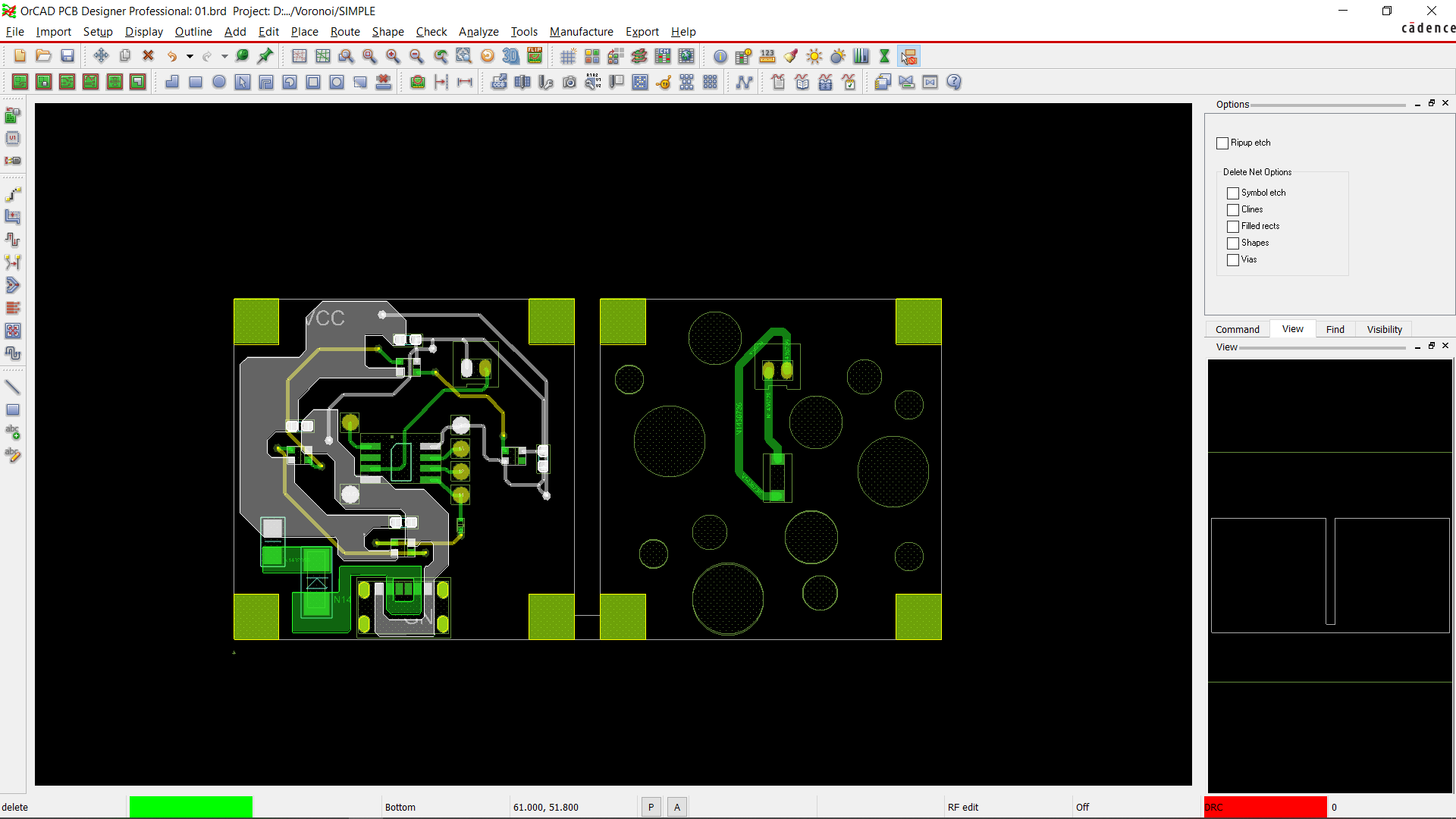Click the Flip design icon
The image size is (1456, 819).
click(x=535, y=56)
